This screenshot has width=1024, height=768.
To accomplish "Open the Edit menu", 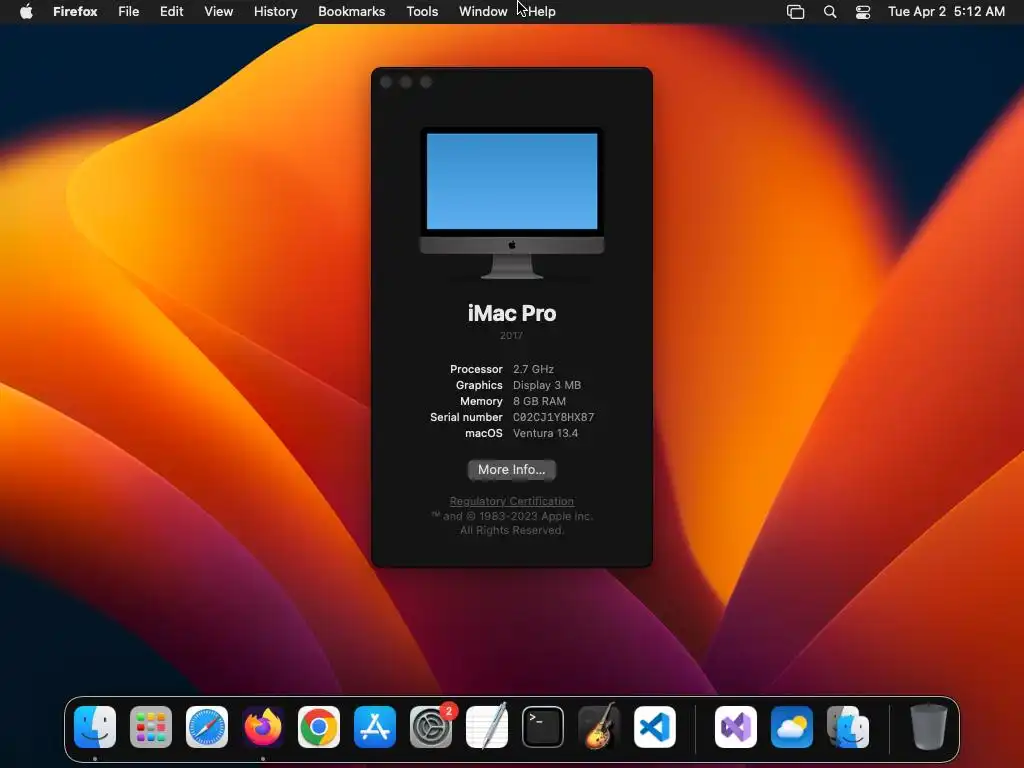I will pyautogui.click(x=172, y=12).
